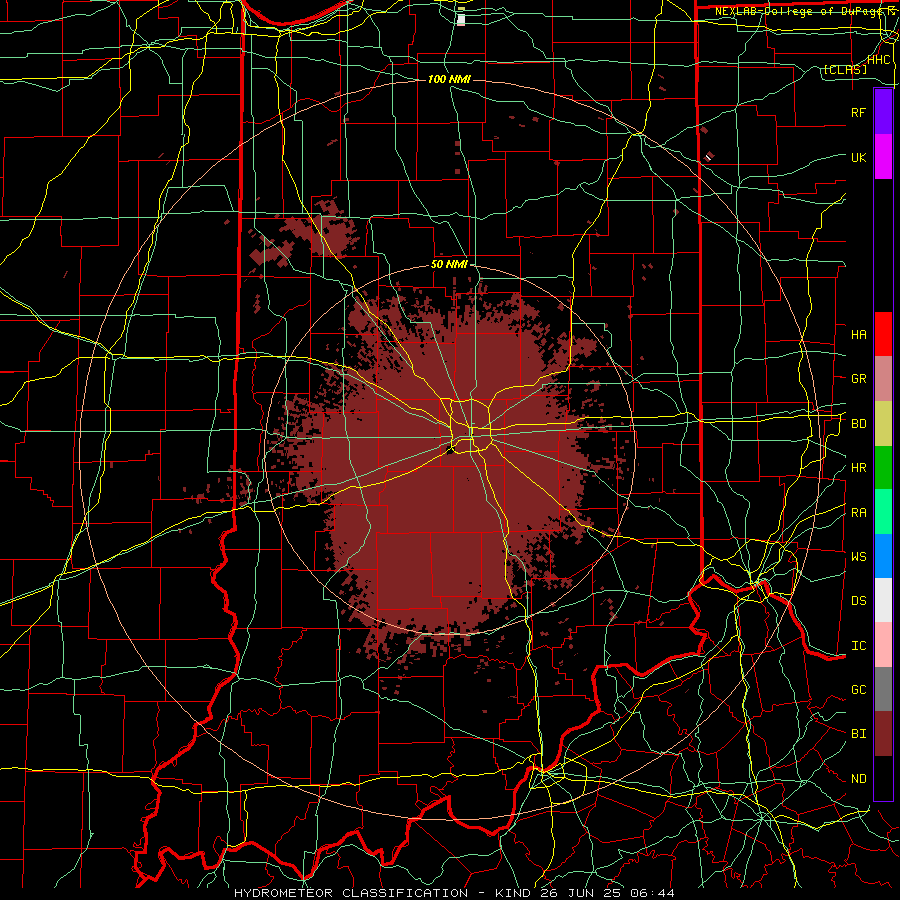Click the 06:44 timestamp

653,893
